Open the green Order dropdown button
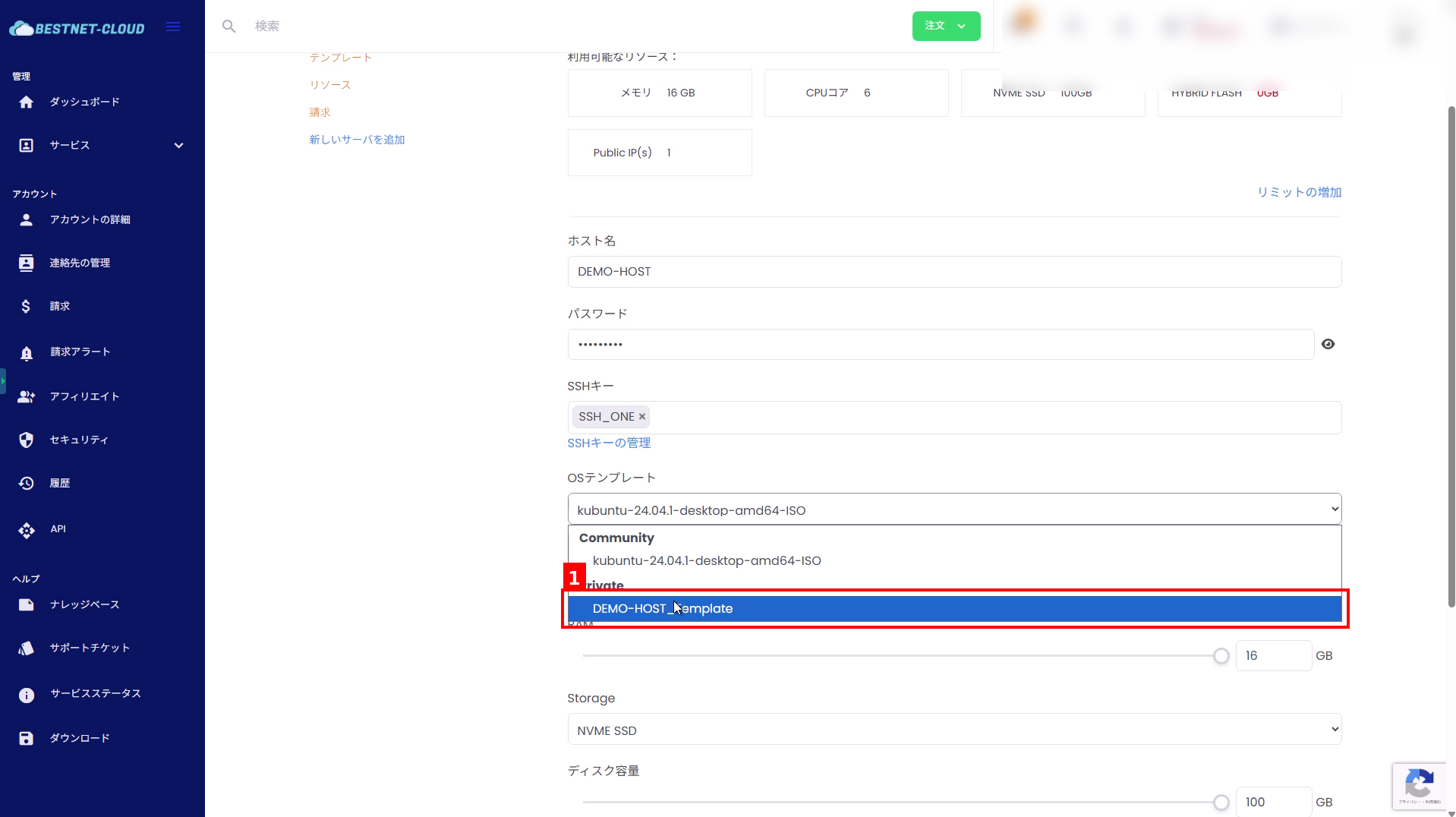Screen dimensions: 1456x817 pyautogui.click(x=946, y=26)
